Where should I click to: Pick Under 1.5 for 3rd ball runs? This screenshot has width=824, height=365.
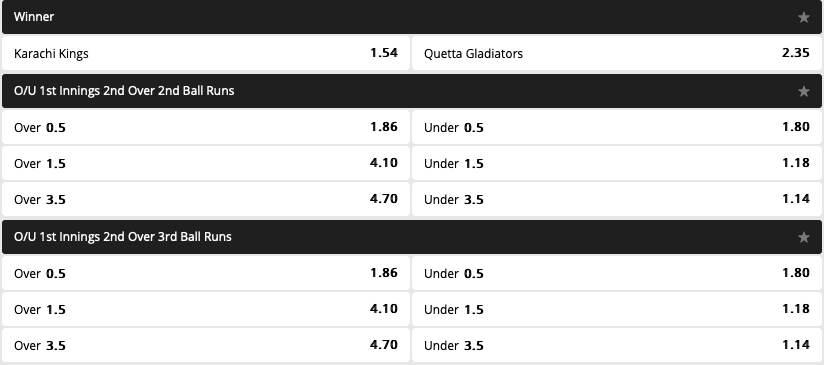[617, 309]
